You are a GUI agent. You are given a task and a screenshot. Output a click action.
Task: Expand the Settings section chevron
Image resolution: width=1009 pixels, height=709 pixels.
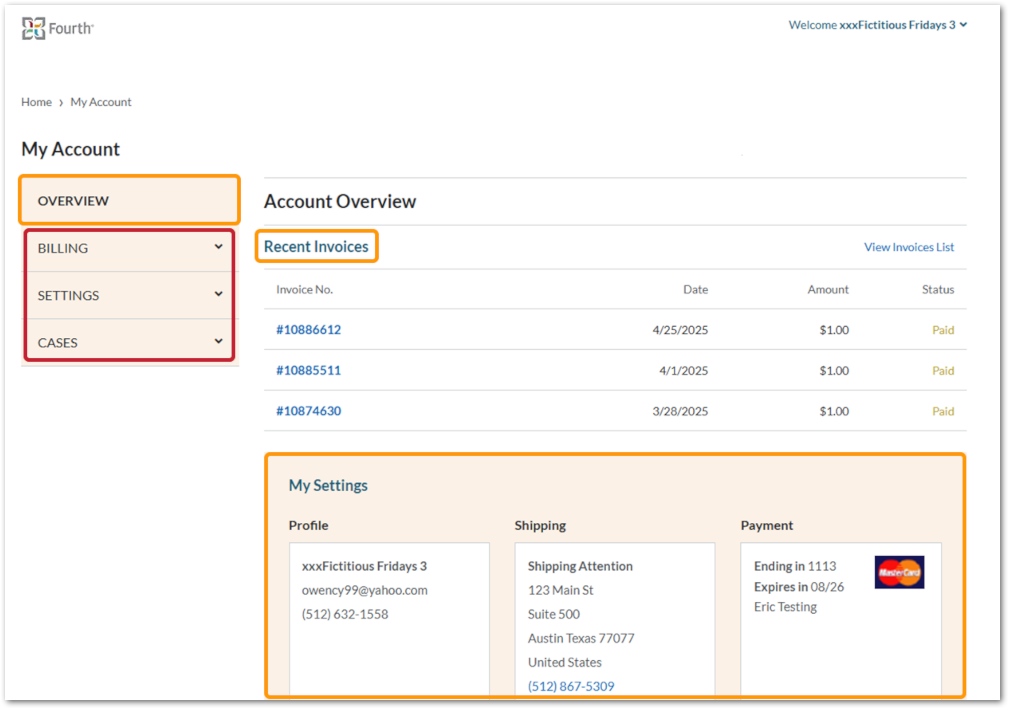point(218,294)
